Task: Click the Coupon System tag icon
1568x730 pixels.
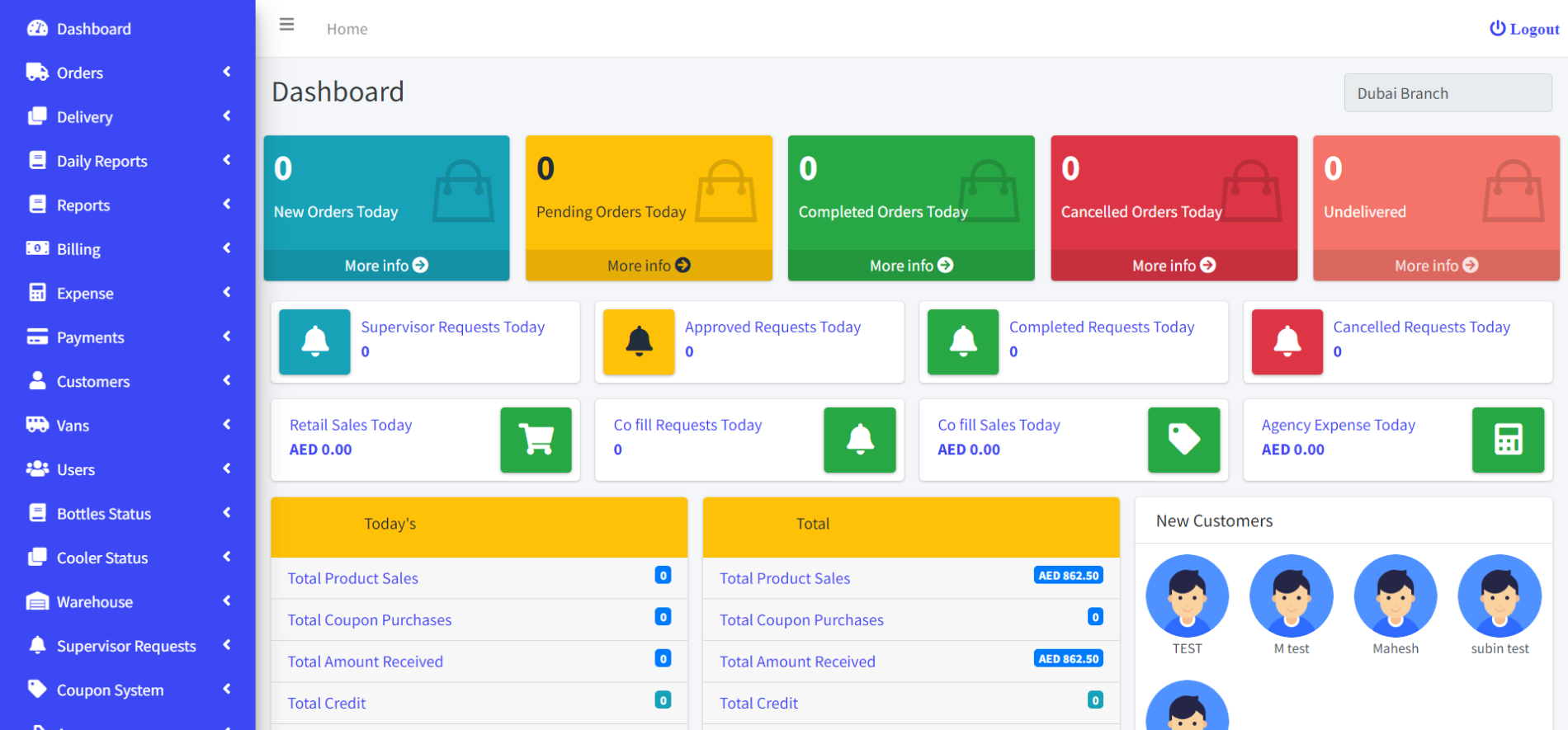Action: coord(37,689)
